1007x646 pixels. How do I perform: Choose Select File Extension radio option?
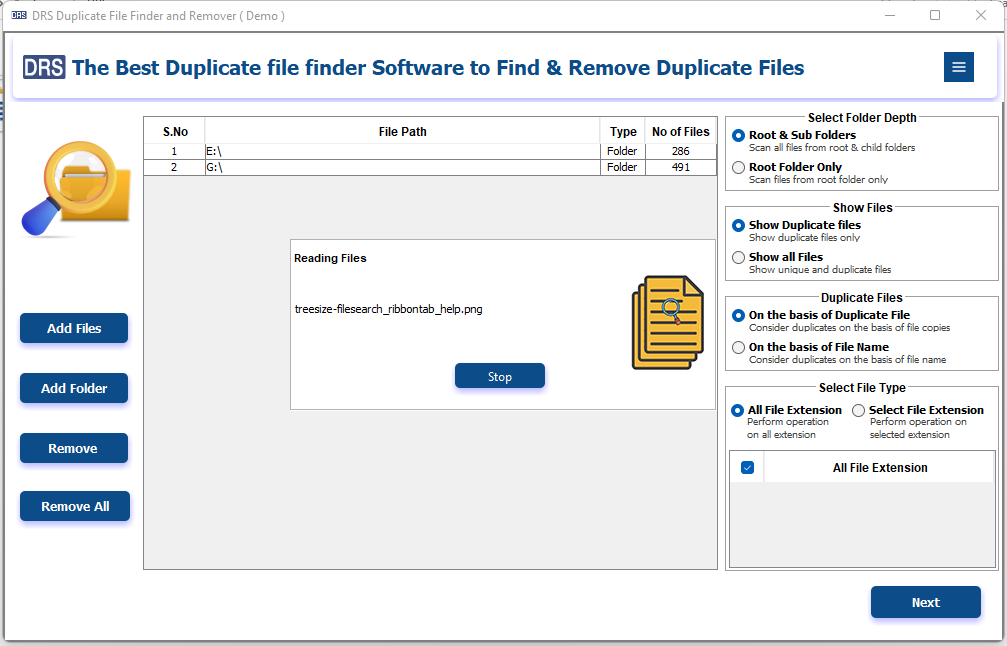(x=859, y=410)
